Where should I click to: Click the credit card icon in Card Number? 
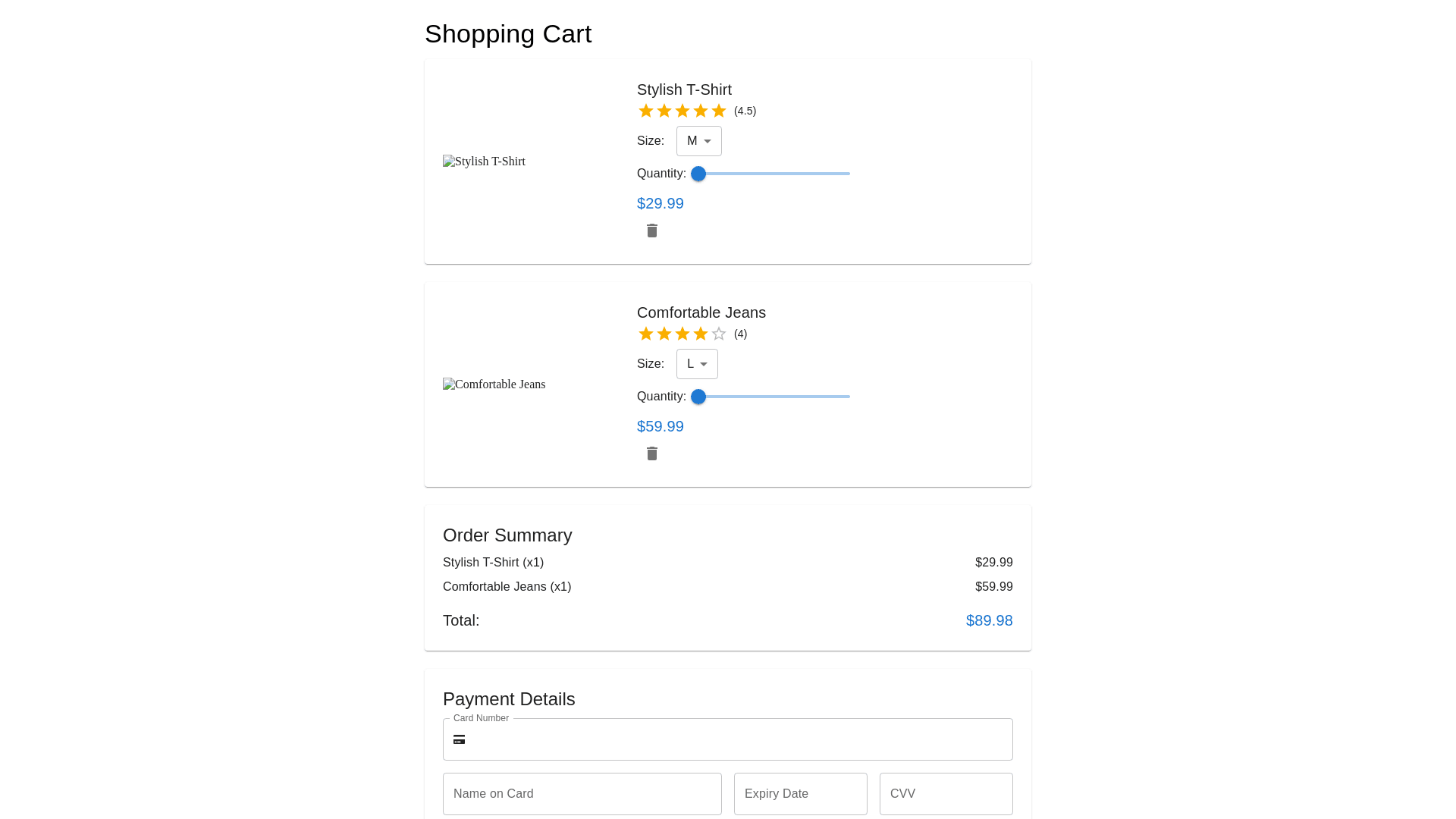tap(459, 739)
